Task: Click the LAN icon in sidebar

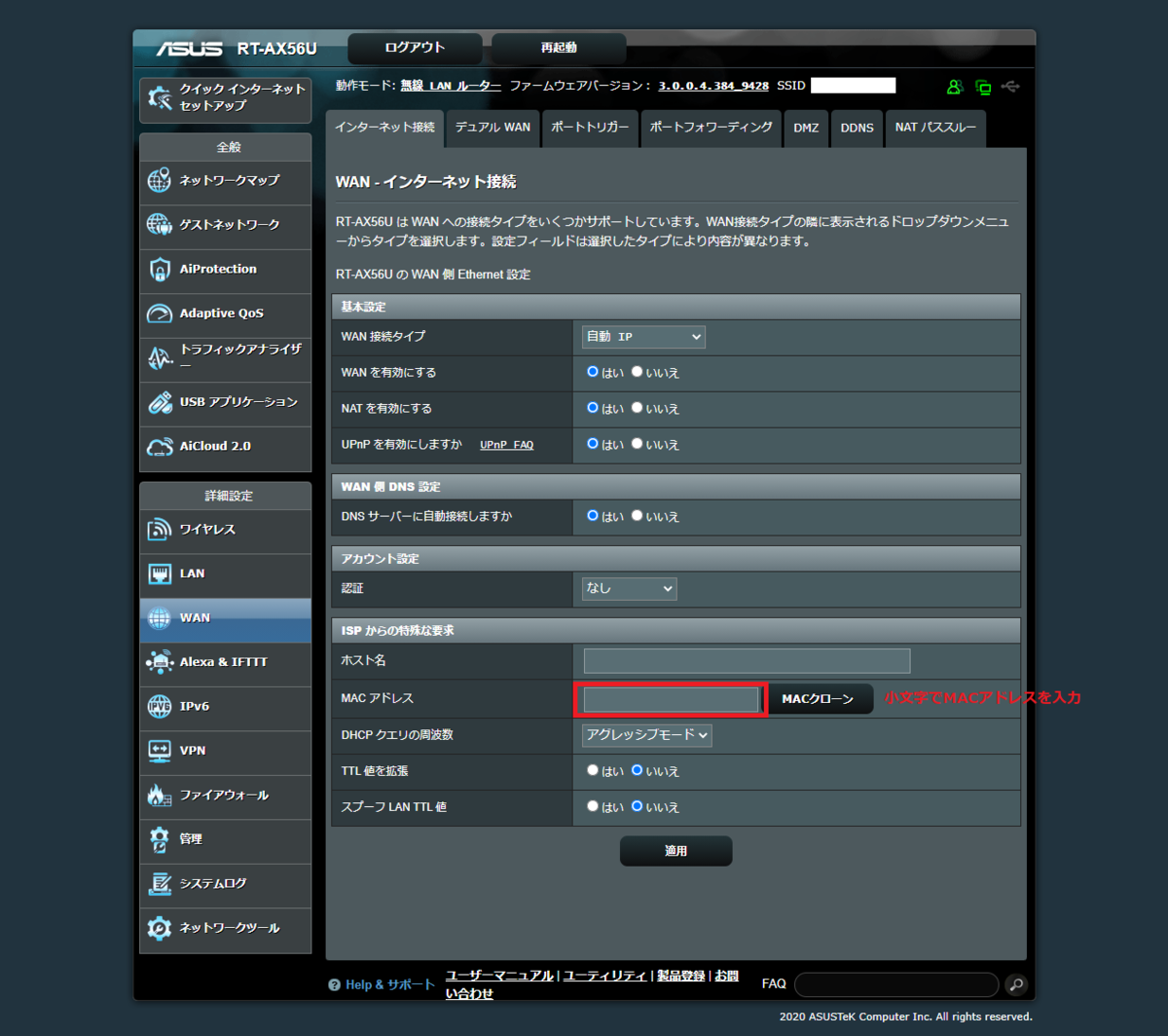Action: [160, 573]
